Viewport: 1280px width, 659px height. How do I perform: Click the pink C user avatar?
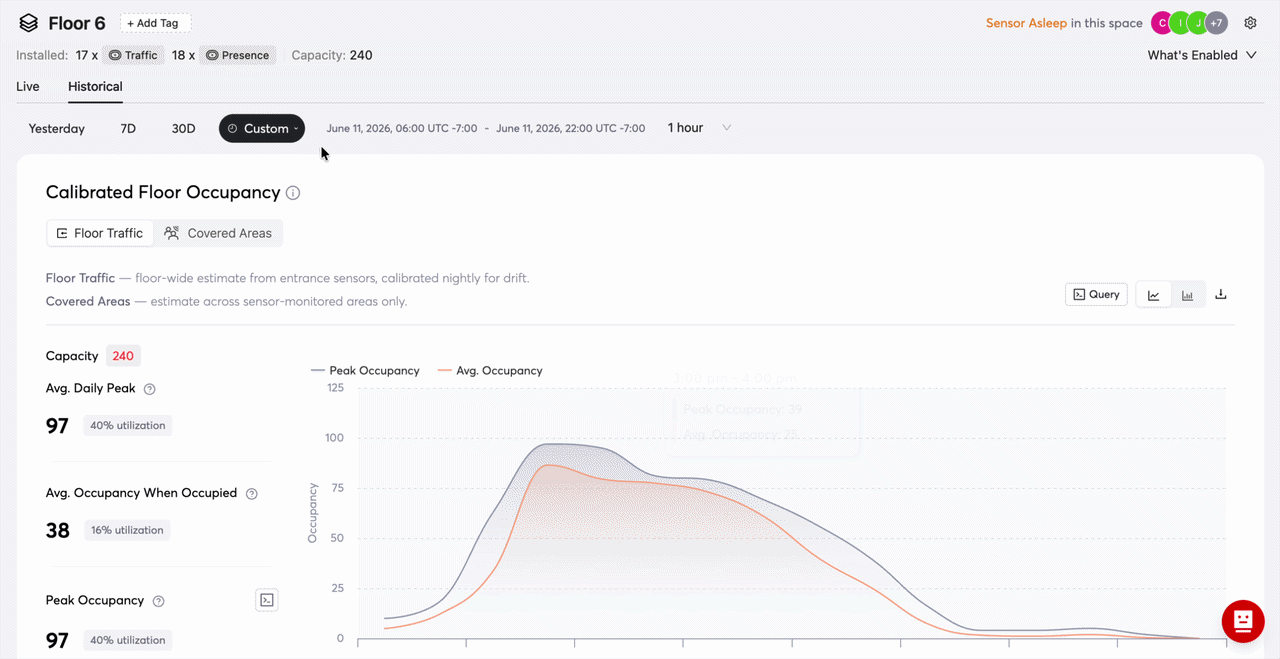tap(1162, 23)
